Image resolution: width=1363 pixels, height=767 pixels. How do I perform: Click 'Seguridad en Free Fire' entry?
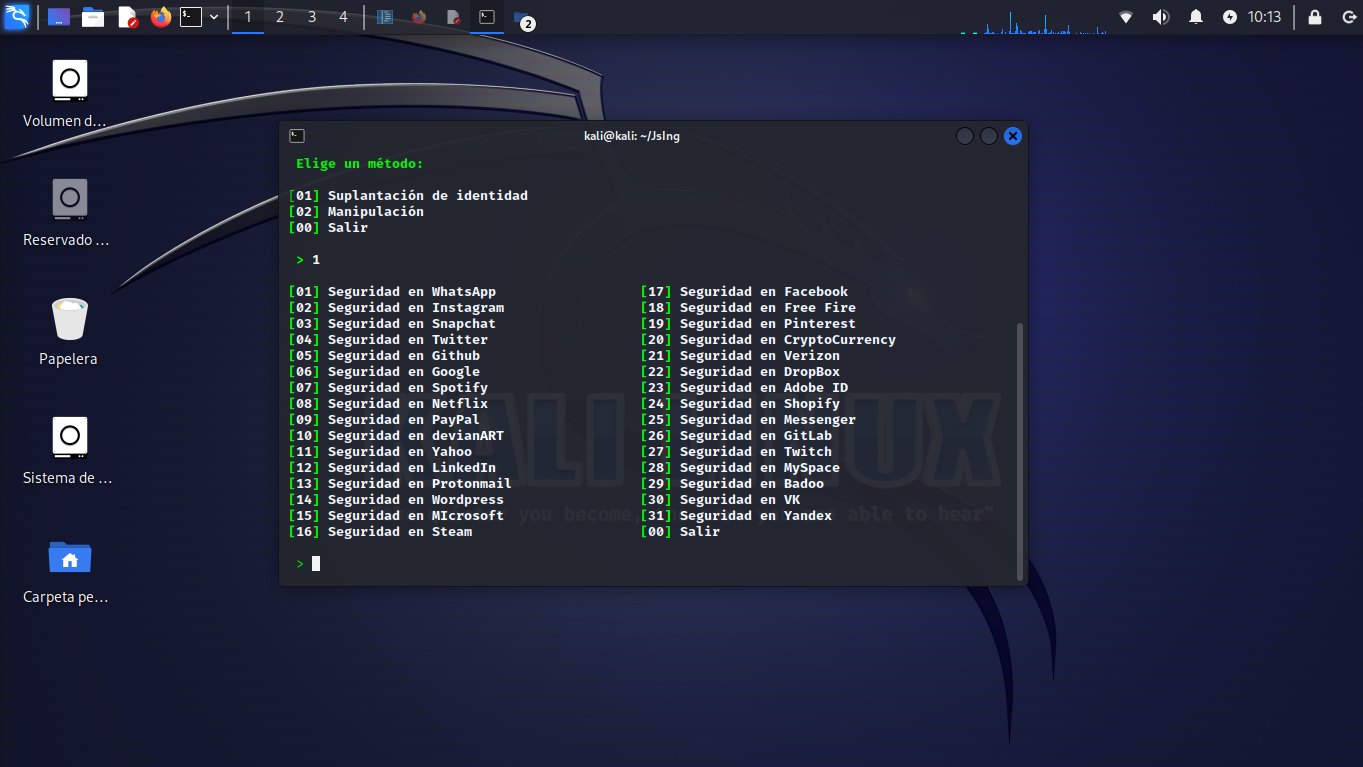click(x=768, y=308)
